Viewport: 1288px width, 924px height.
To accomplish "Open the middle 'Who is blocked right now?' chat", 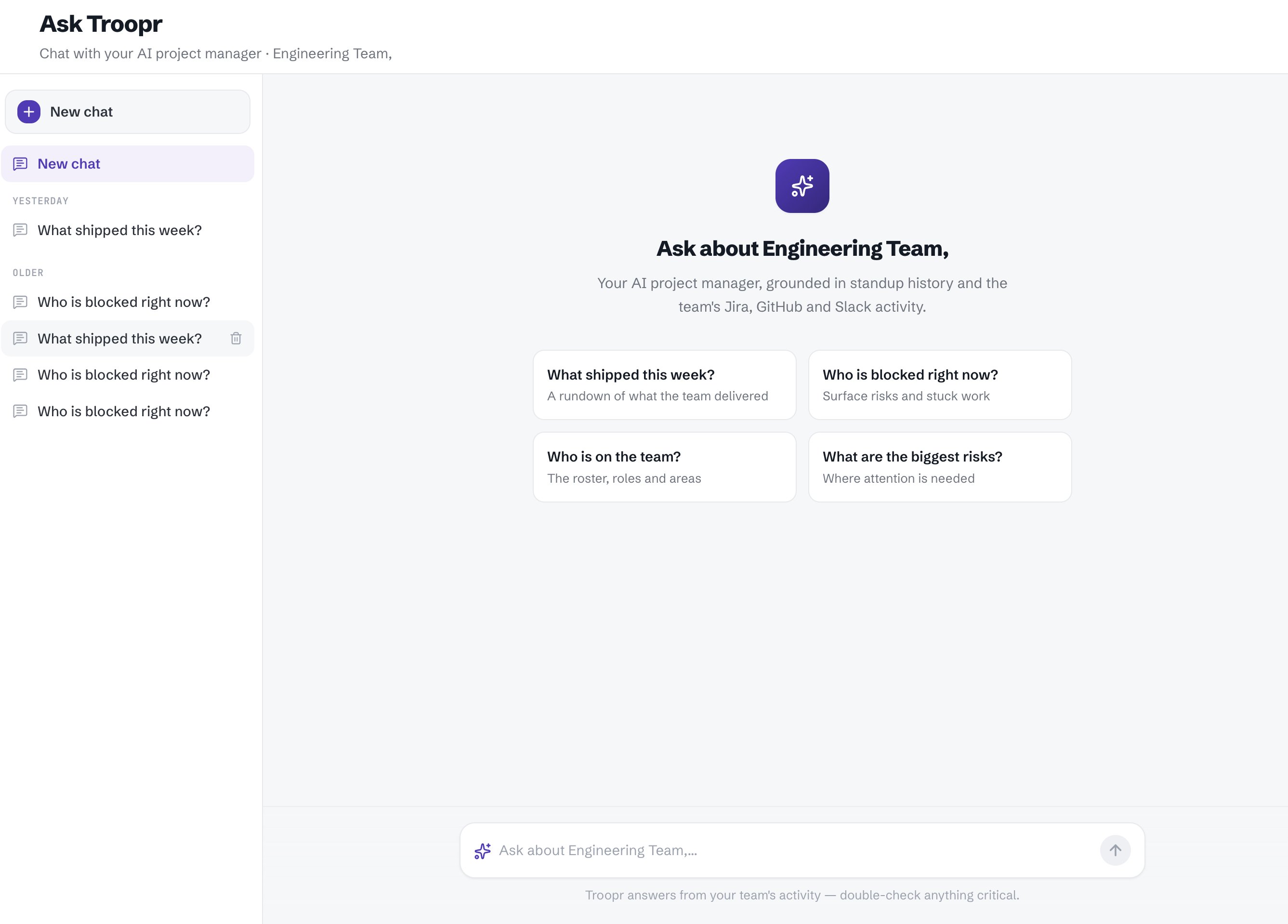I will (x=128, y=375).
